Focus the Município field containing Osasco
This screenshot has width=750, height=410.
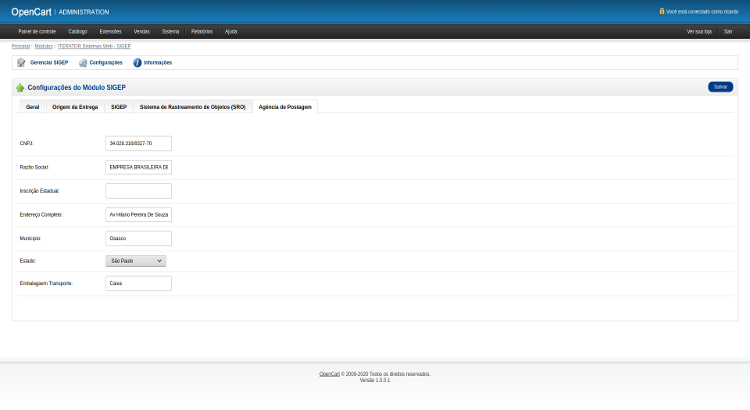pos(139,238)
